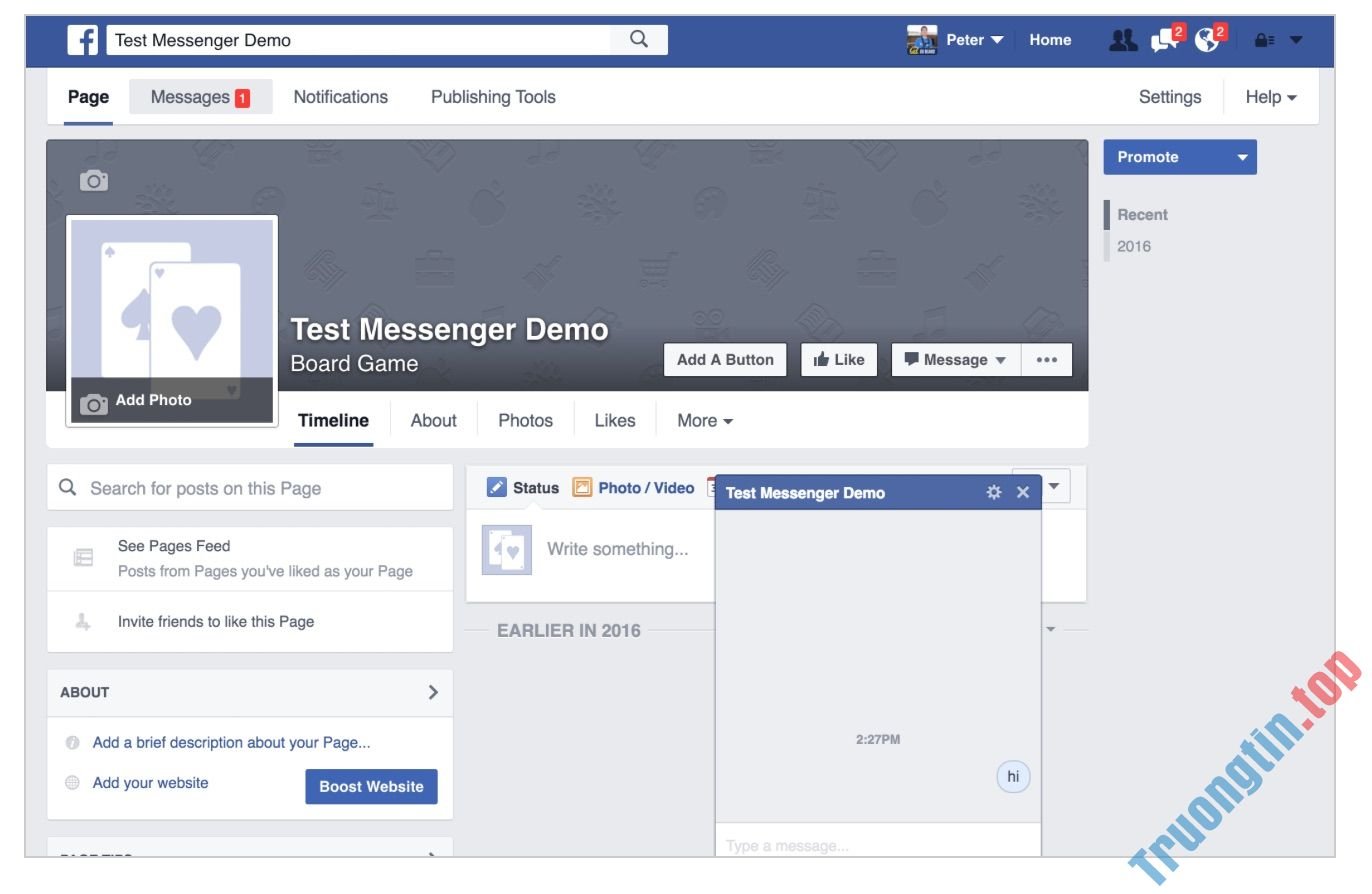Open the About tab

(x=432, y=420)
